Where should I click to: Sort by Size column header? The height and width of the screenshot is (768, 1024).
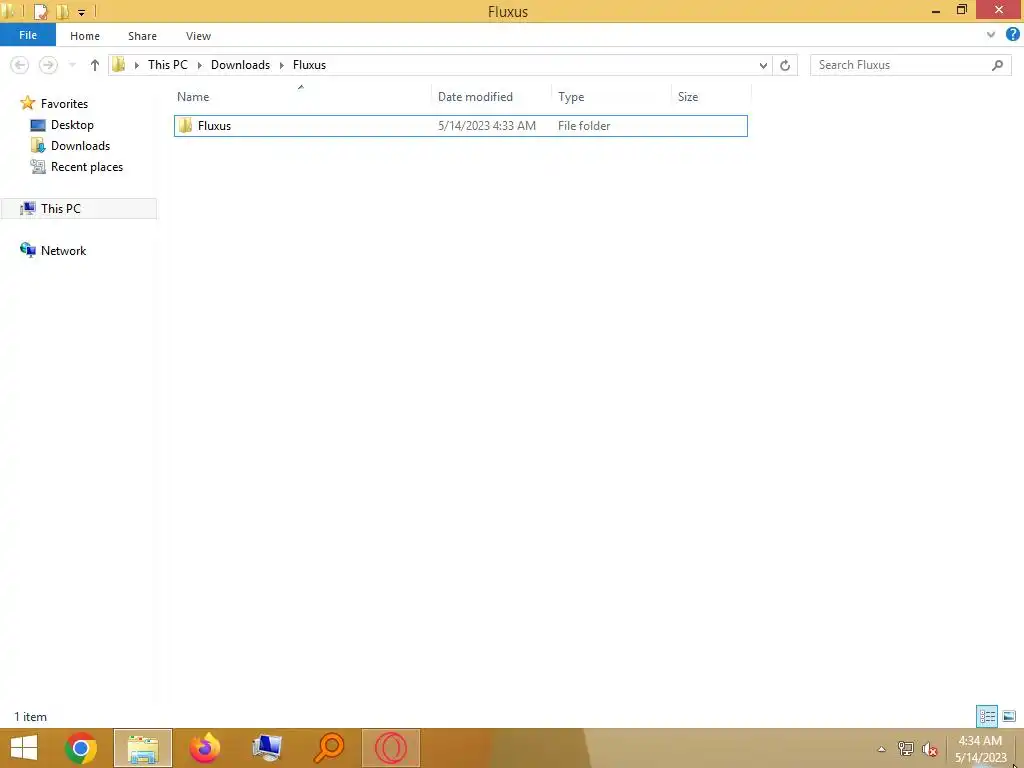tap(711, 97)
